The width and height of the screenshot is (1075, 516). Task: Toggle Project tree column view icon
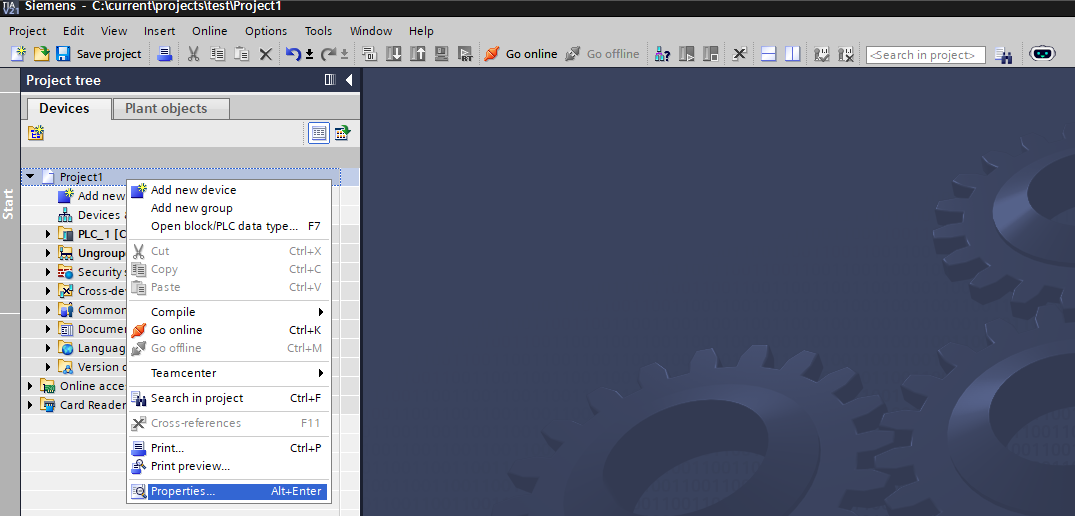pos(330,80)
